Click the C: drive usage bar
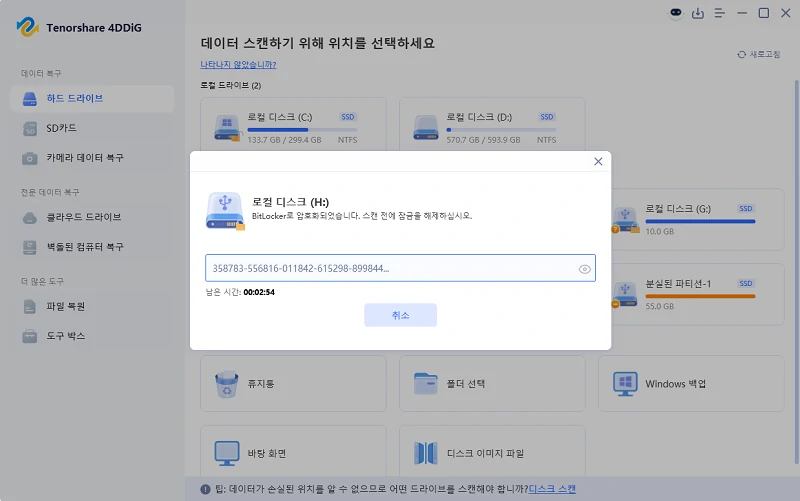Viewport: 800px width, 501px height. point(302,130)
